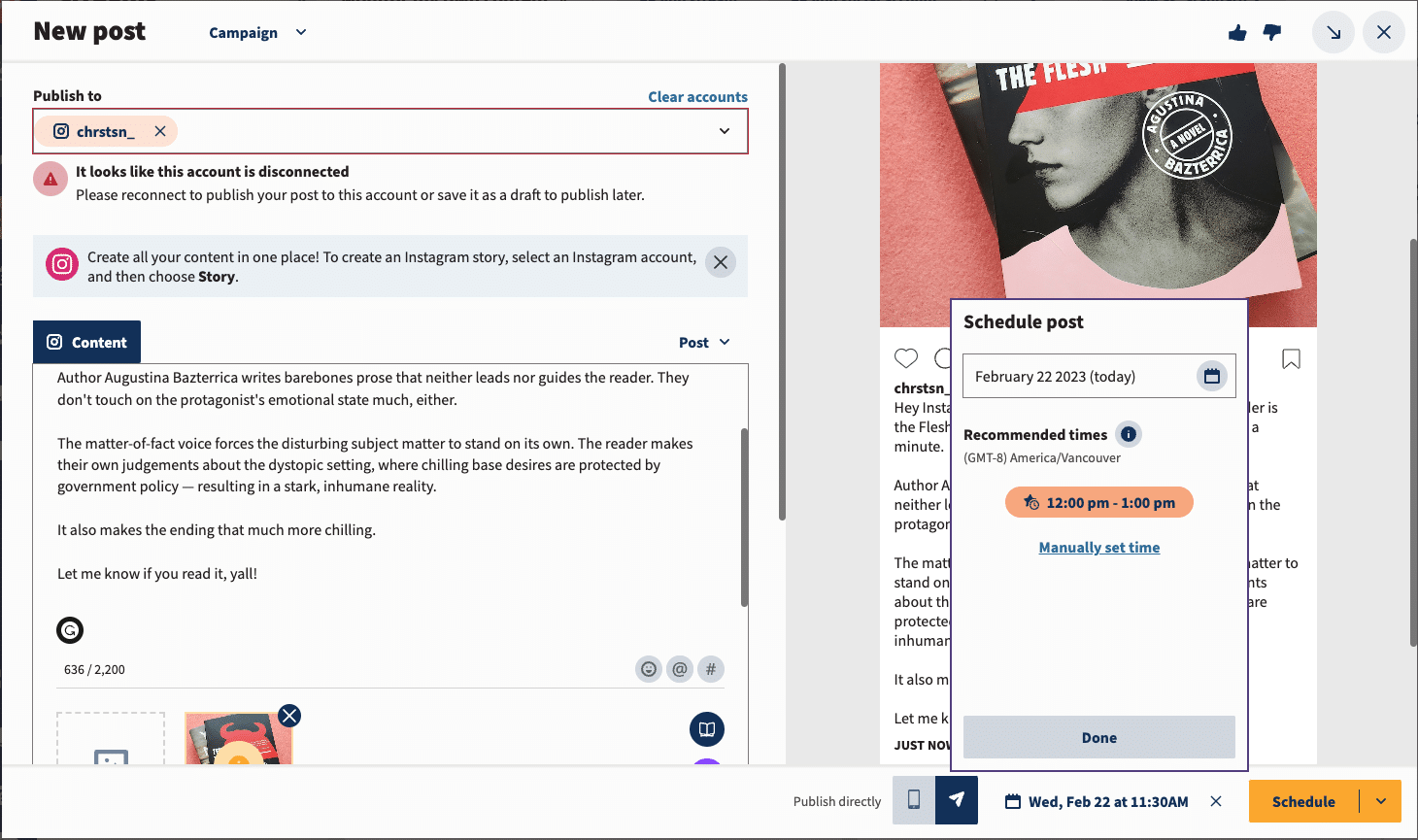1418x840 pixels.
Task: Remove the attached book image
Action: [x=289, y=716]
